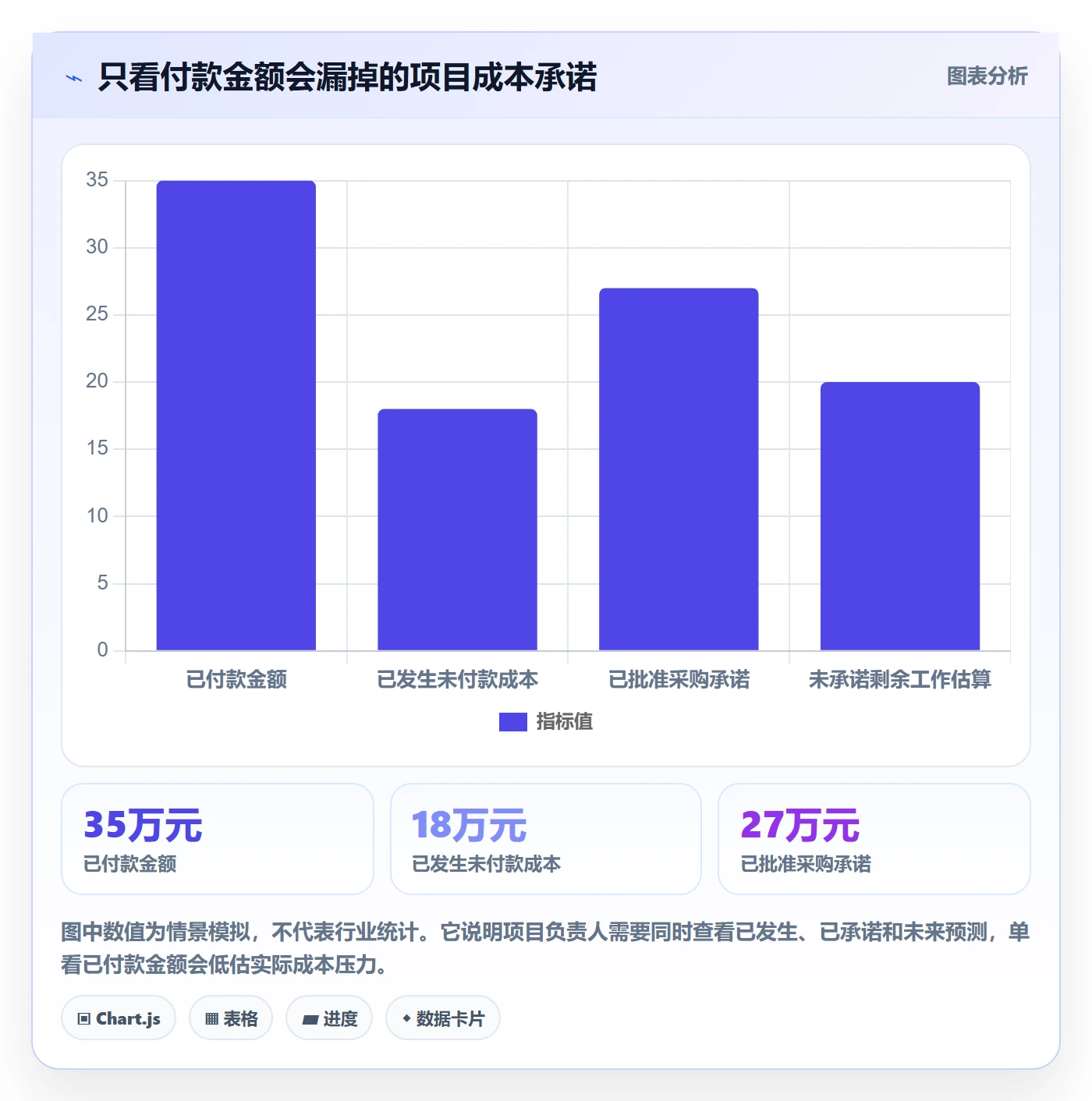The width and height of the screenshot is (1092, 1101).
Task: Click the Chart.js tag icon
Action: [84, 1018]
